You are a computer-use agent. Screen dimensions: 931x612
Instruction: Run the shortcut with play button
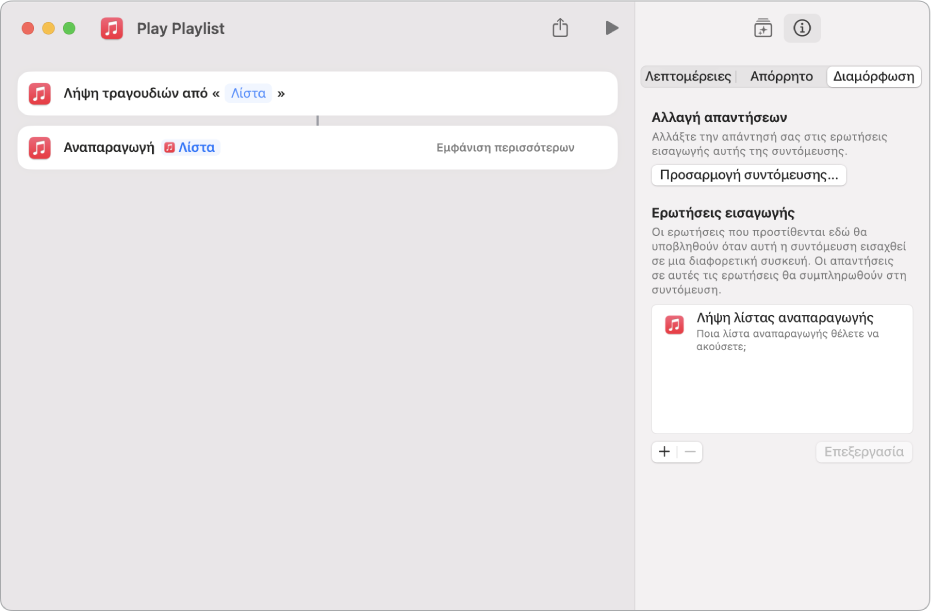click(612, 28)
